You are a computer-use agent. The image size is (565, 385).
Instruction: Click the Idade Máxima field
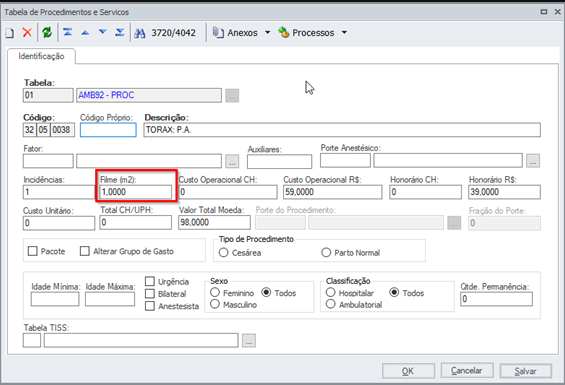click(110, 299)
